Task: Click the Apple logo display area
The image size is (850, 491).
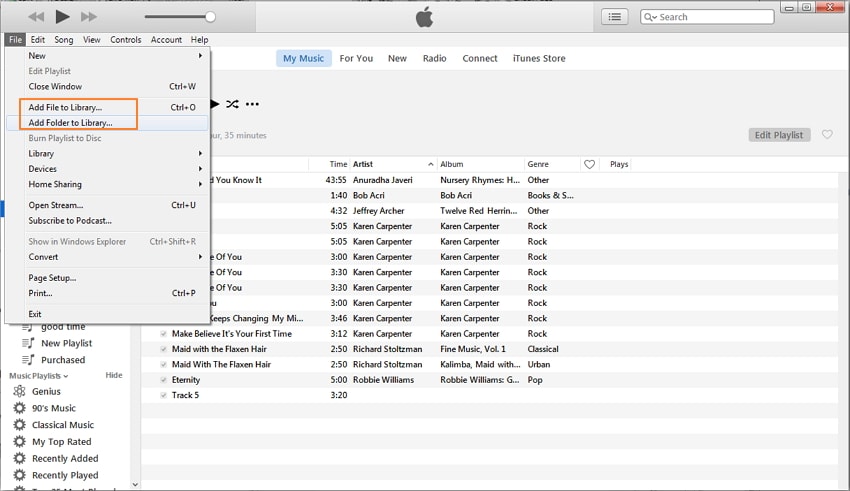Action: pos(424,17)
